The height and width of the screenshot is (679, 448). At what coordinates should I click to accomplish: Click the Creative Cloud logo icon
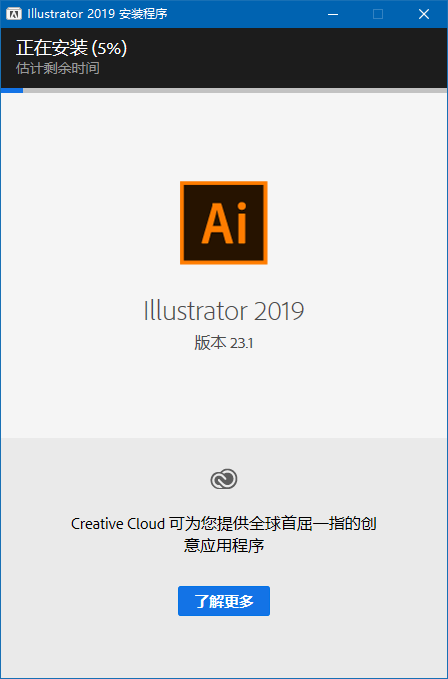click(224, 479)
